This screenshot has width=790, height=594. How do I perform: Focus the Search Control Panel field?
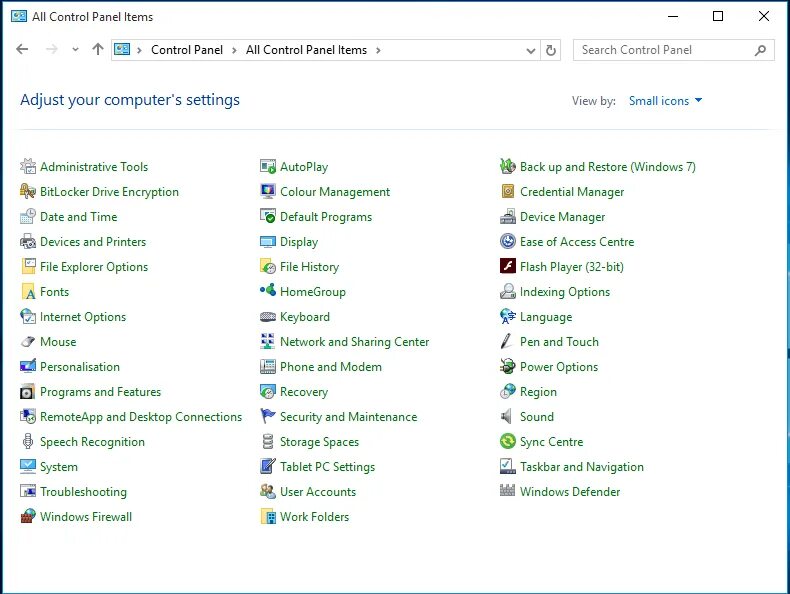(x=674, y=50)
